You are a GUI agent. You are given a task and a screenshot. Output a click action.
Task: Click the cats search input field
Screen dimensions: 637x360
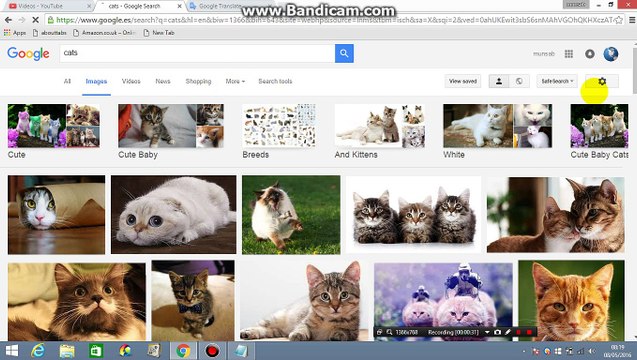197,53
